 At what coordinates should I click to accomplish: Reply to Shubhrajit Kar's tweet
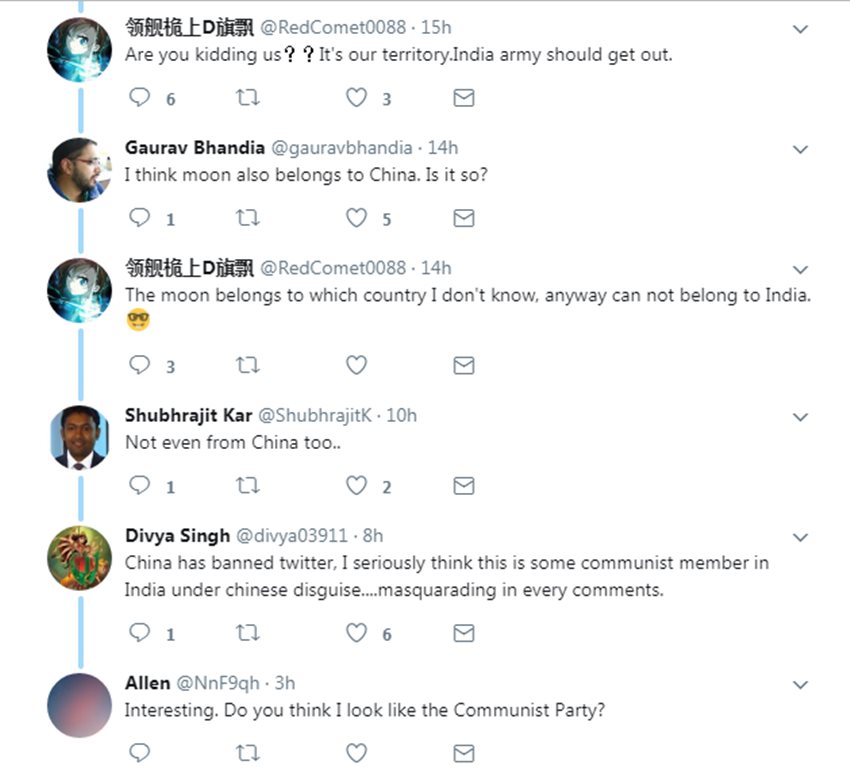click(141, 486)
